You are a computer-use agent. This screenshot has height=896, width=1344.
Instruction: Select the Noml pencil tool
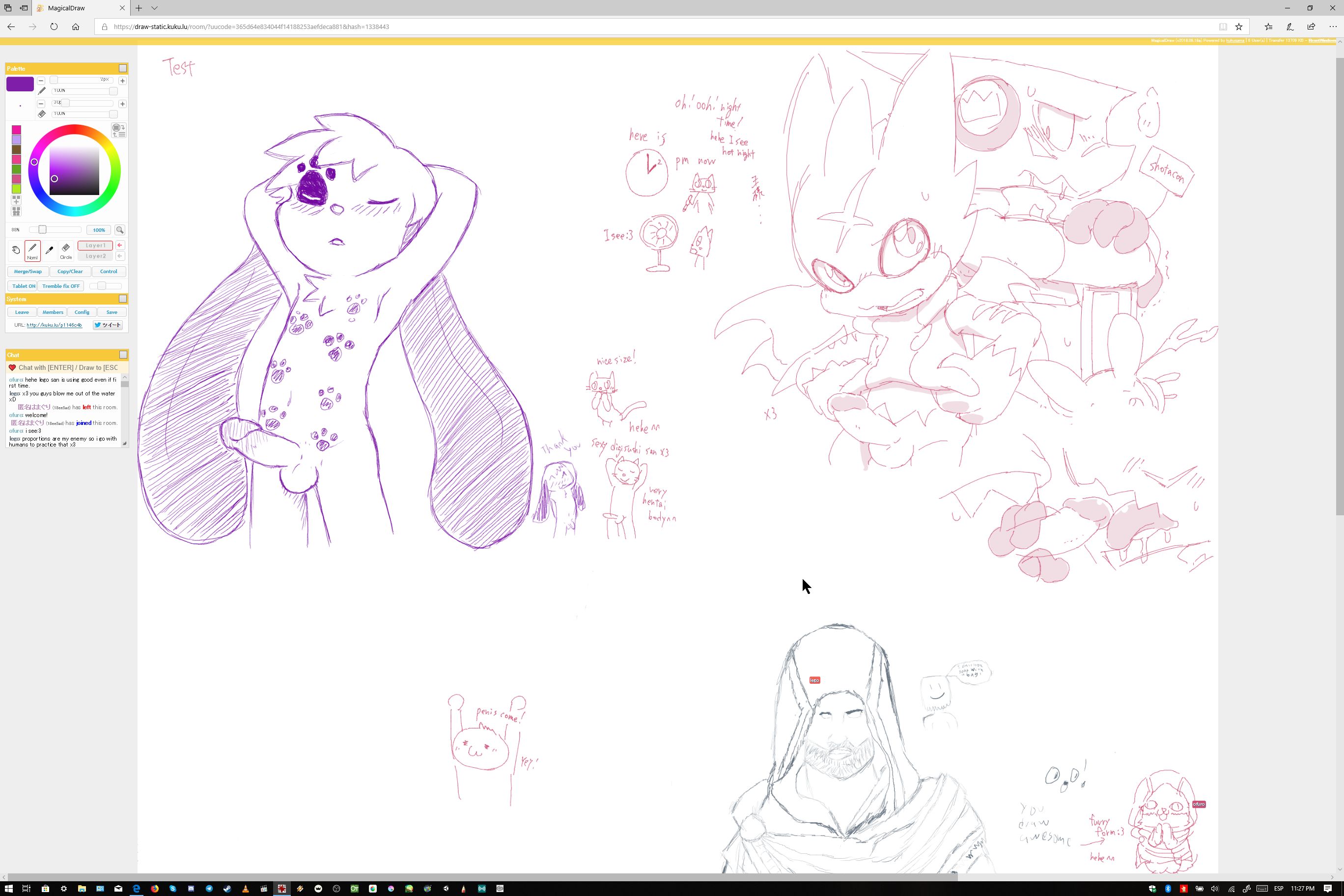pyautogui.click(x=32, y=251)
